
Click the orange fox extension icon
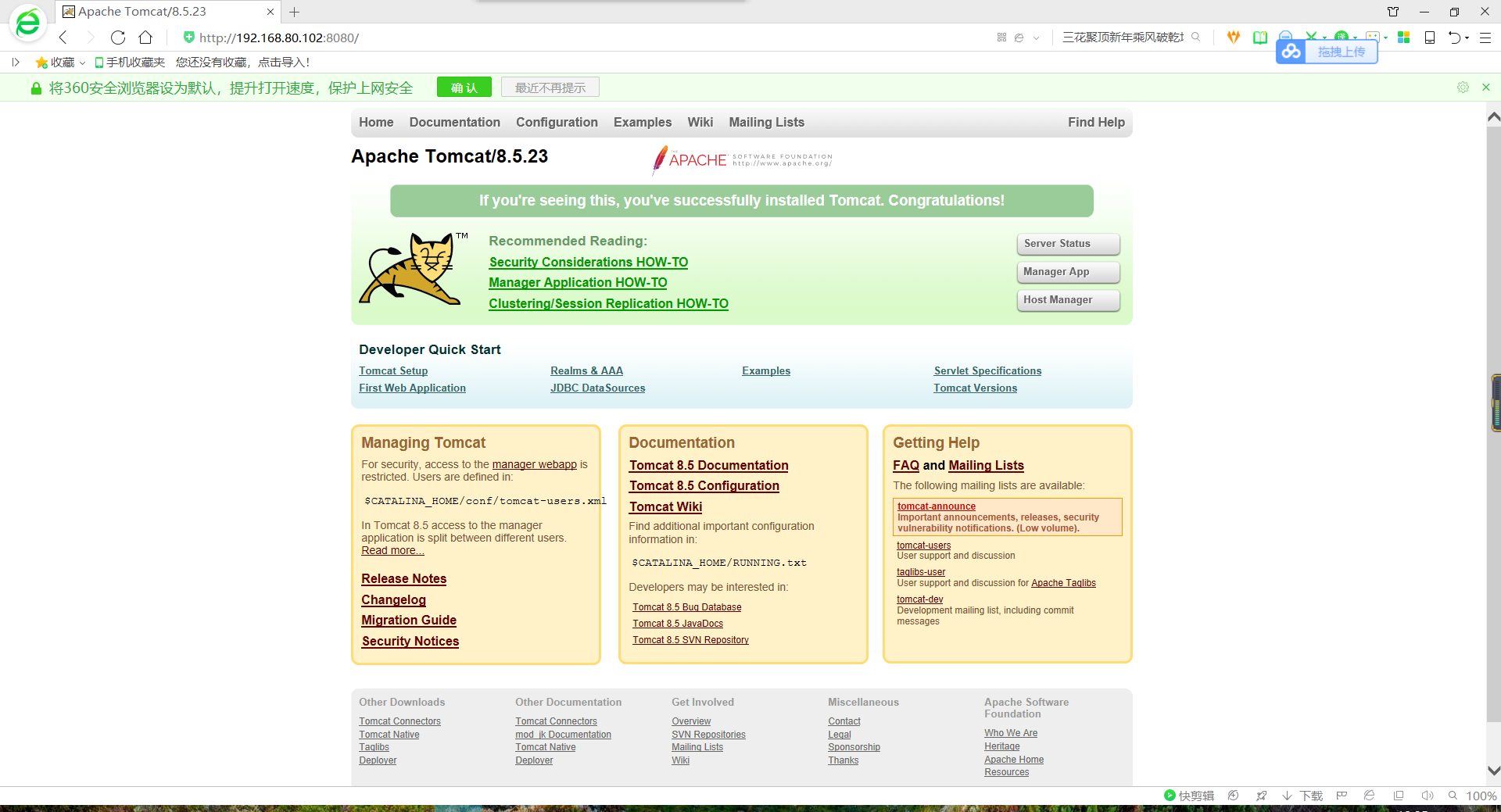tap(1234, 37)
